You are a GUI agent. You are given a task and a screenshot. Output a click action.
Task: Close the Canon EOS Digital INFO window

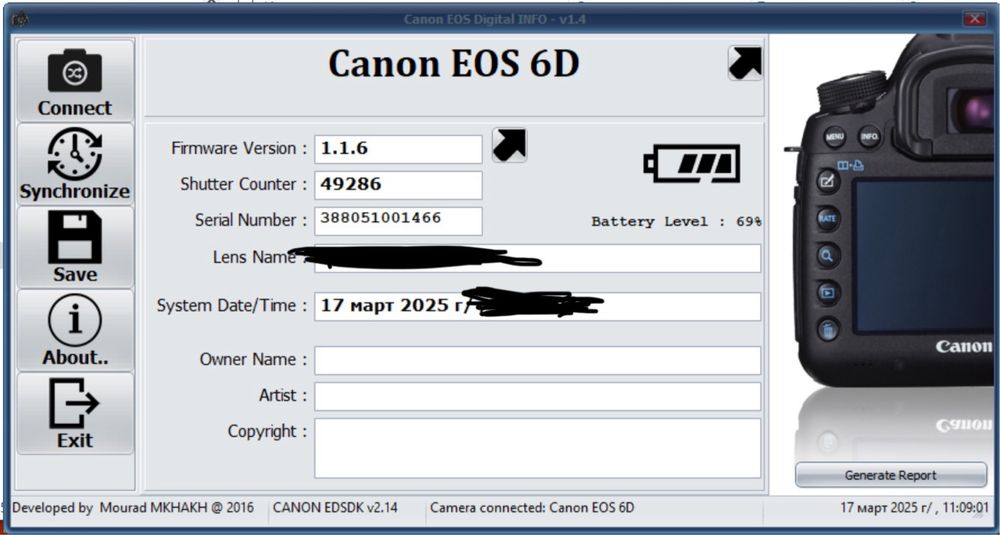(974, 19)
